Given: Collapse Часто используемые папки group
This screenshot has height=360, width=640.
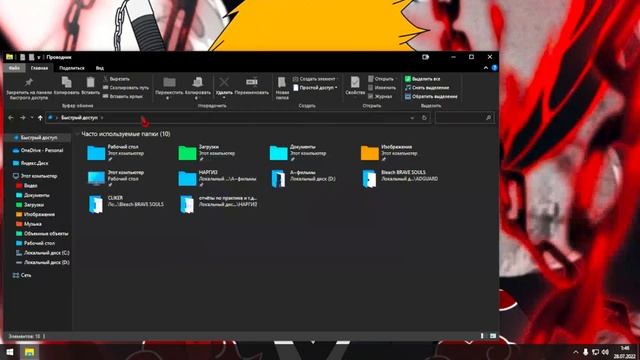Looking at the screenshot, I should 78,134.
